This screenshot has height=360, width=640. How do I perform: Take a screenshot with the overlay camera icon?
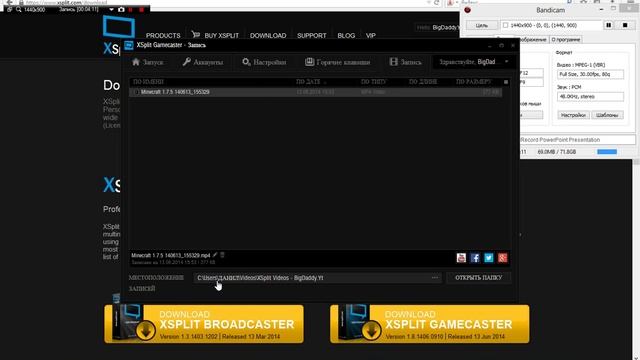point(121,9)
